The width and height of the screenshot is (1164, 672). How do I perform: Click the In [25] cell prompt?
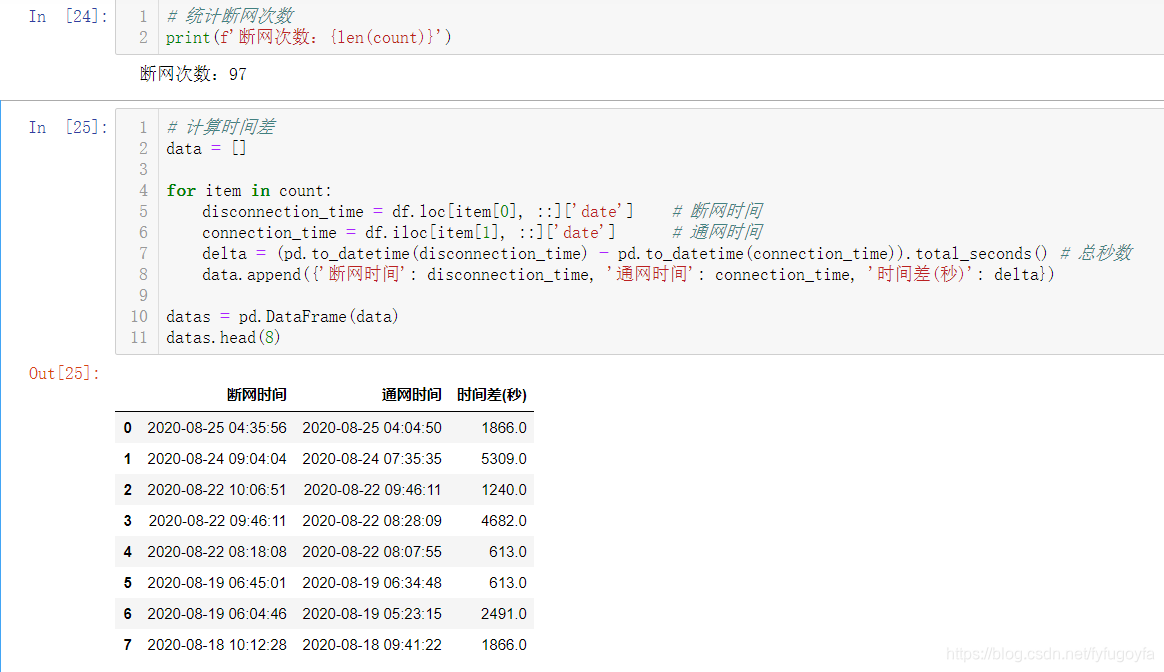point(68,127)
